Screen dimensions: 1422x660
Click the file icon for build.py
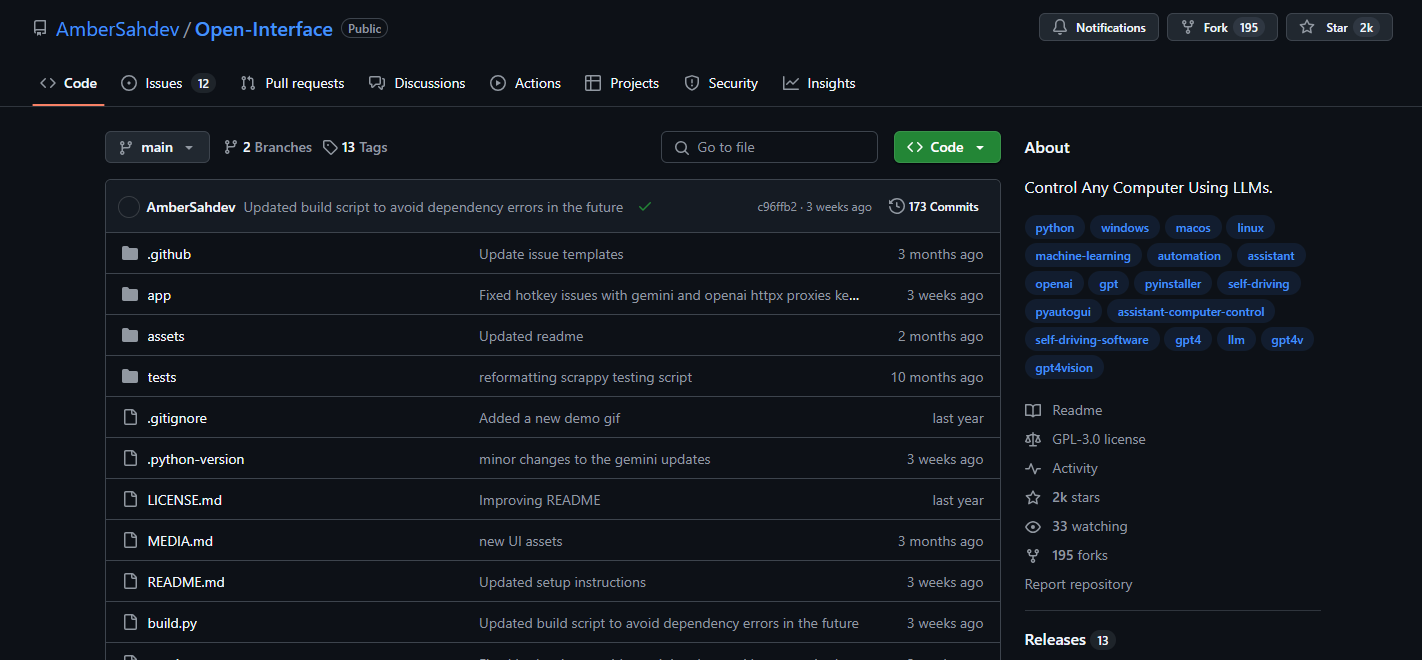tap(130, 623)
